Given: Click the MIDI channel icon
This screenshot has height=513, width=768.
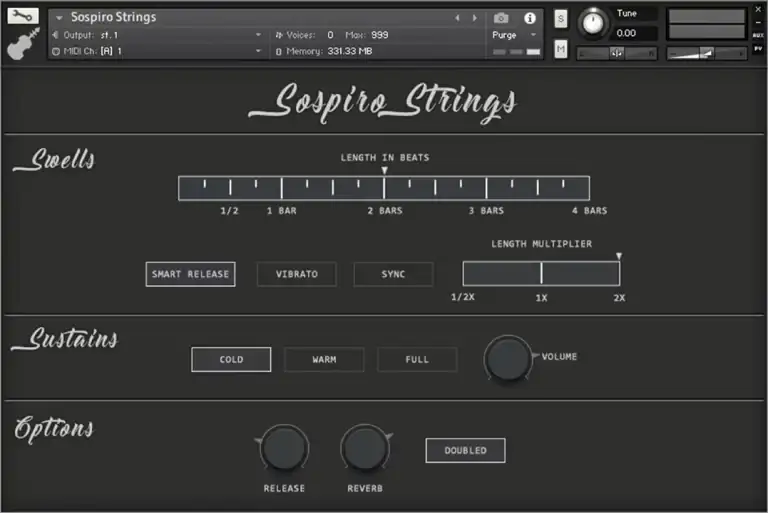Looking at the screenshot, I should [56, 51].
